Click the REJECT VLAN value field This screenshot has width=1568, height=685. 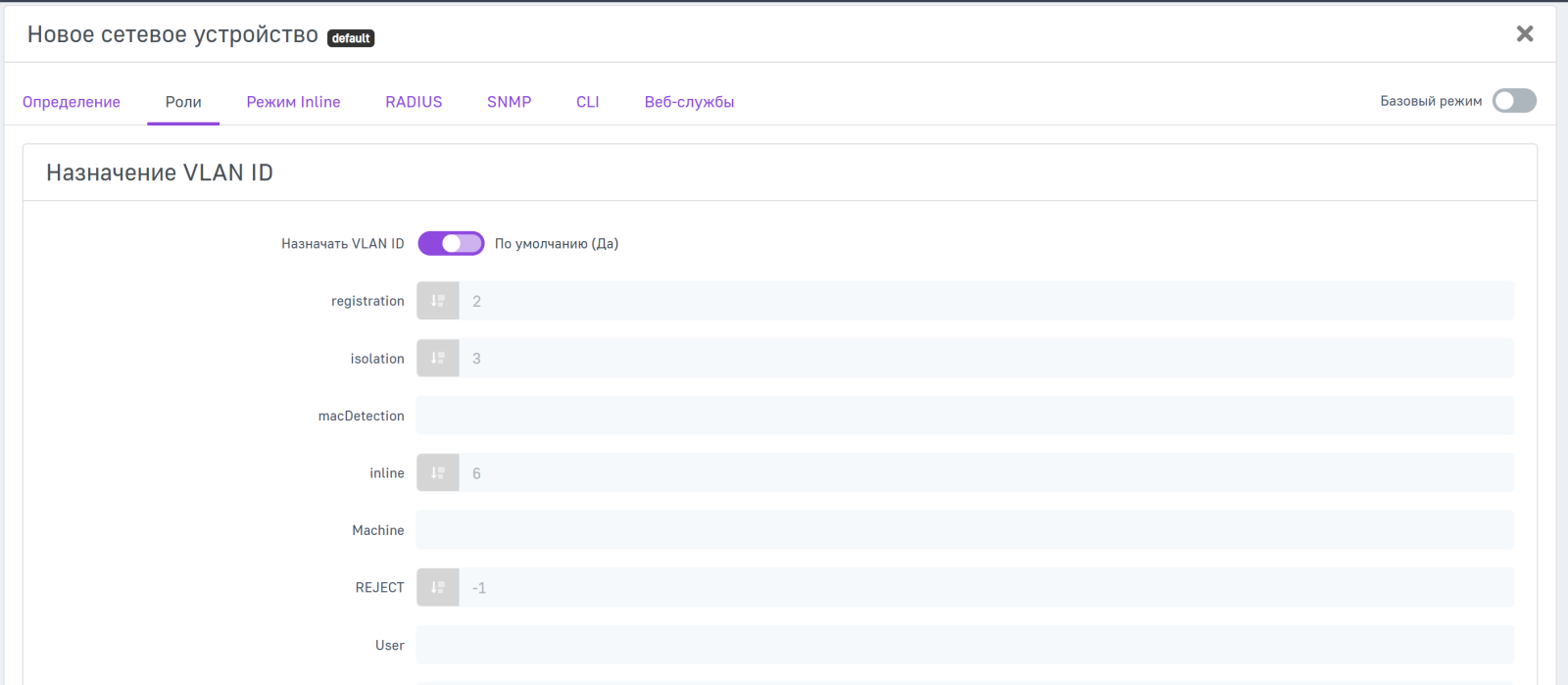[985, 588]
